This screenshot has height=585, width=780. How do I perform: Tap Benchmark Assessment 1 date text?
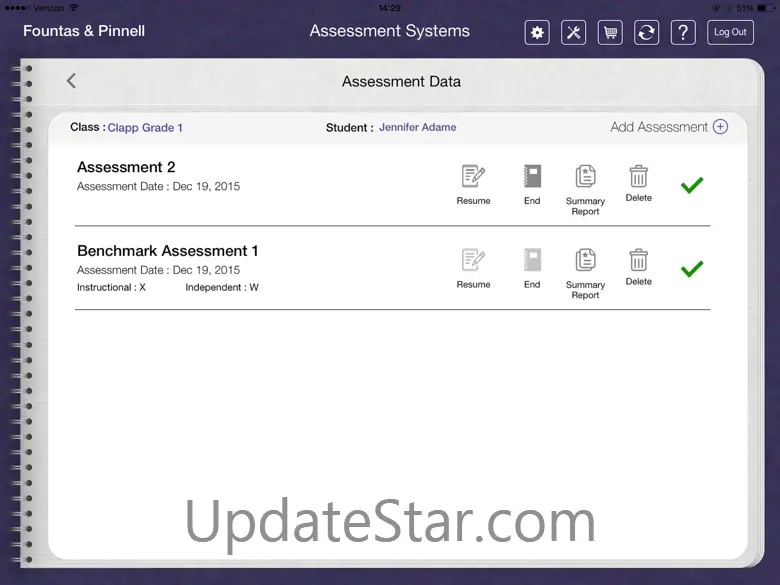click(158, 270)
